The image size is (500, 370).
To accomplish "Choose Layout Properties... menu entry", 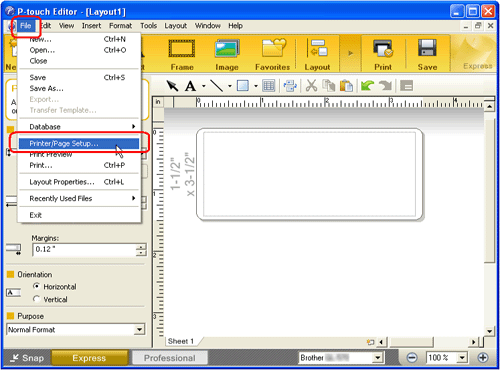I will [79, 182].
